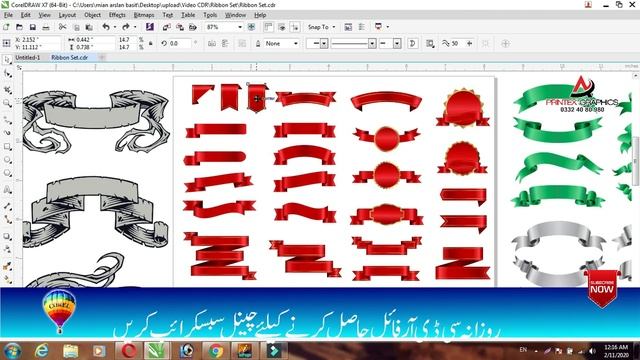Click the Search content icon

coord(150,27)
